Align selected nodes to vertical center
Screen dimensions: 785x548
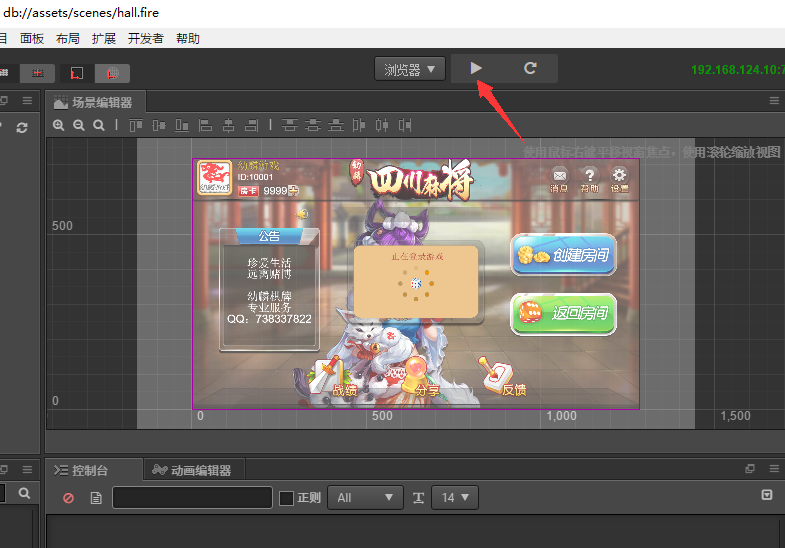(x=159, y=125)
